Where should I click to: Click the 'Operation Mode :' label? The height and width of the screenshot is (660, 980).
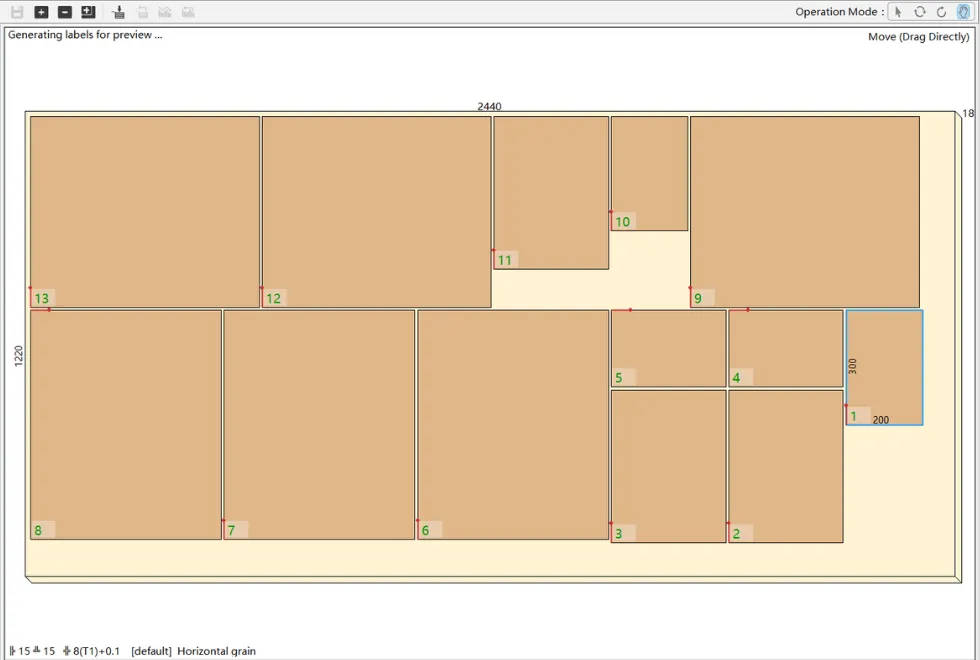[839, 12]
